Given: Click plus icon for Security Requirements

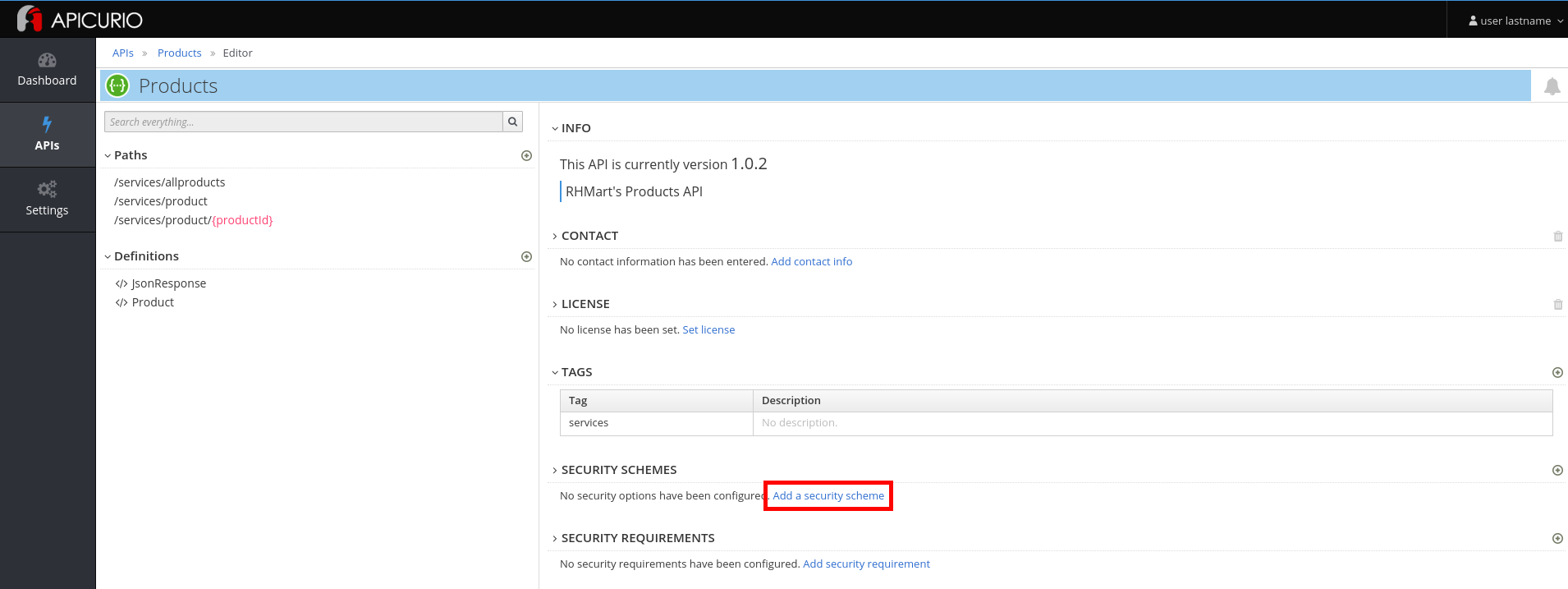Looking at the screenshot, I should 1557,538.
